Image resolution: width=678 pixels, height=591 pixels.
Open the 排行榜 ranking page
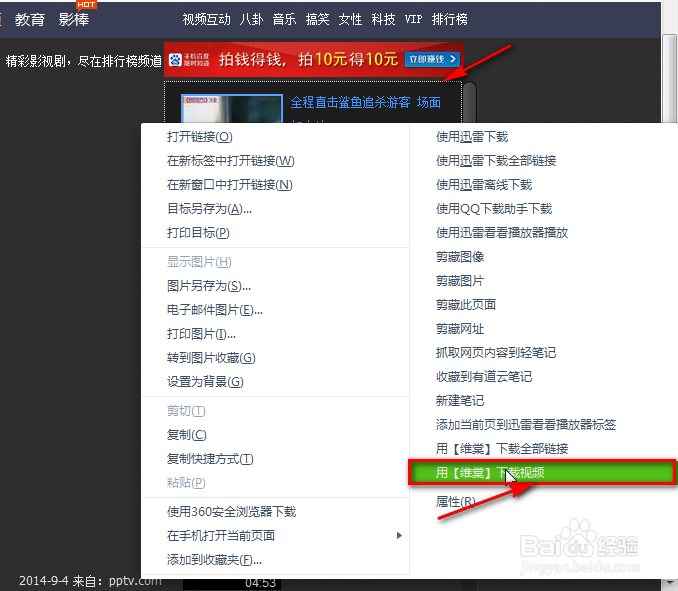pyautogui.click(x=450, y=19)
